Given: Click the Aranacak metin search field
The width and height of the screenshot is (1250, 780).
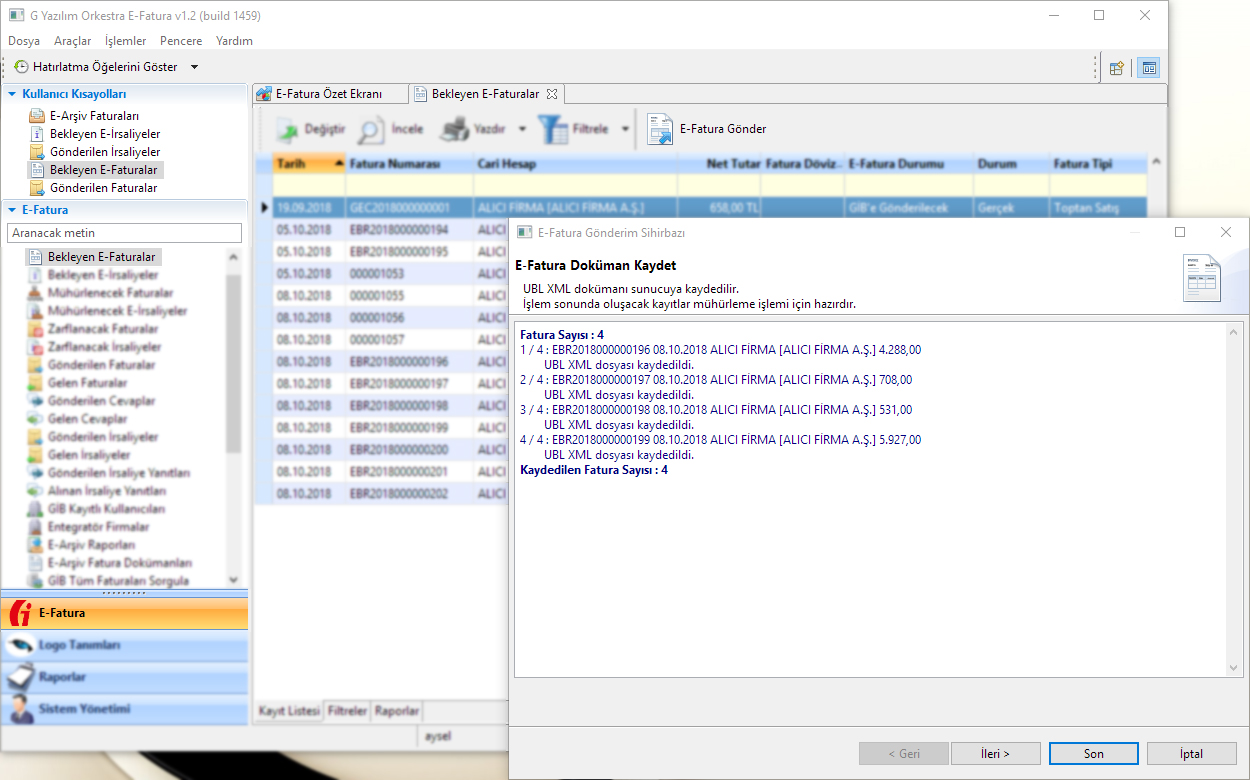Looking at the screenshot, I should tap(124, 233).
